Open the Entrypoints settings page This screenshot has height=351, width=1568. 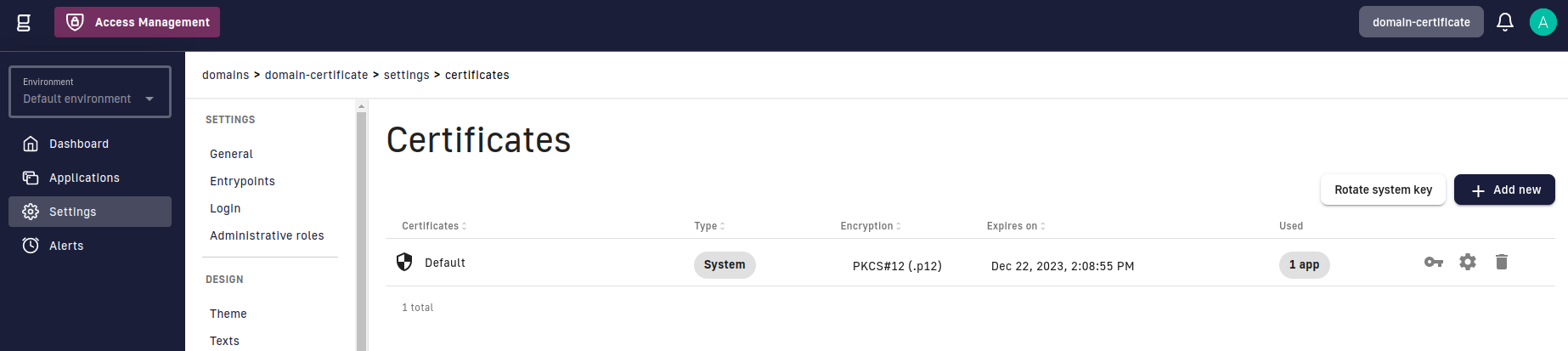(x=242, y=181)
